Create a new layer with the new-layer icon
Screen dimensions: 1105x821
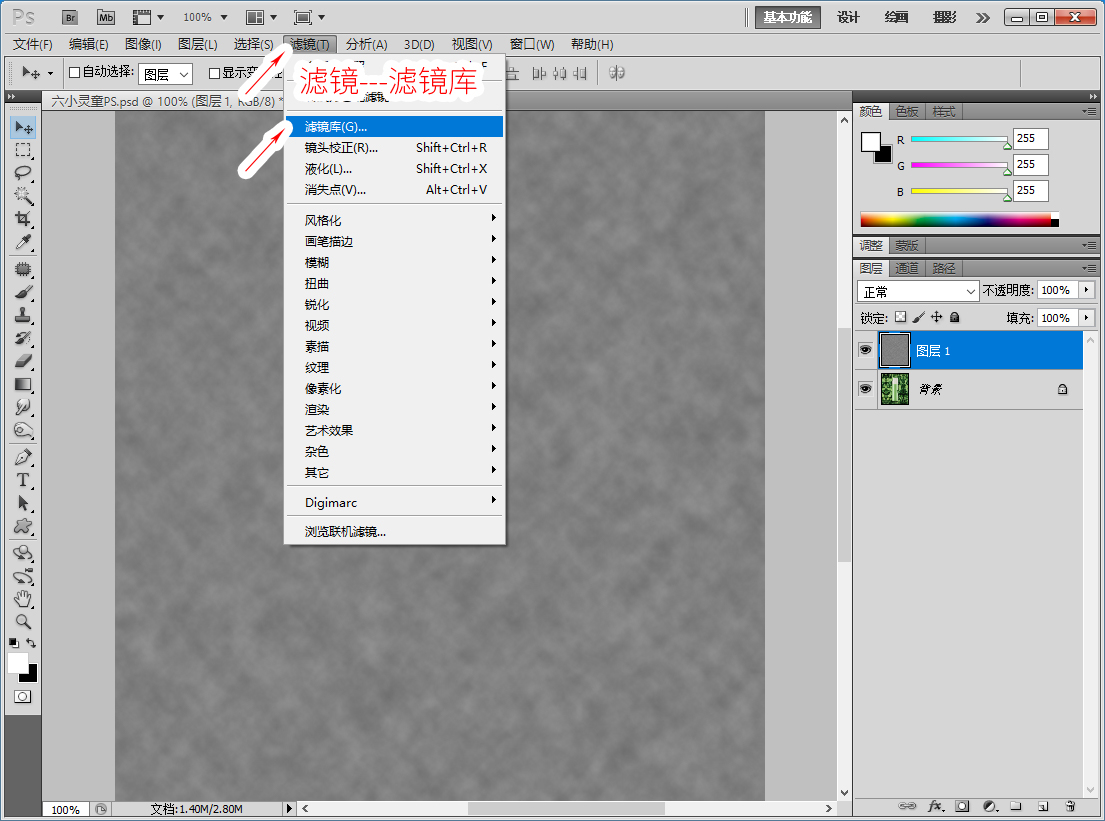(x=1042, y=805)
